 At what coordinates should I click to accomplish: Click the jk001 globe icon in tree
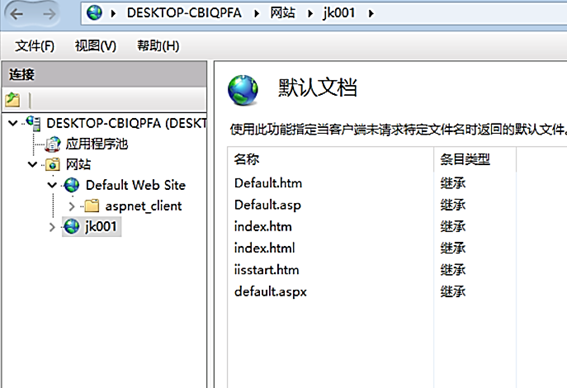[x=72, y=227]
